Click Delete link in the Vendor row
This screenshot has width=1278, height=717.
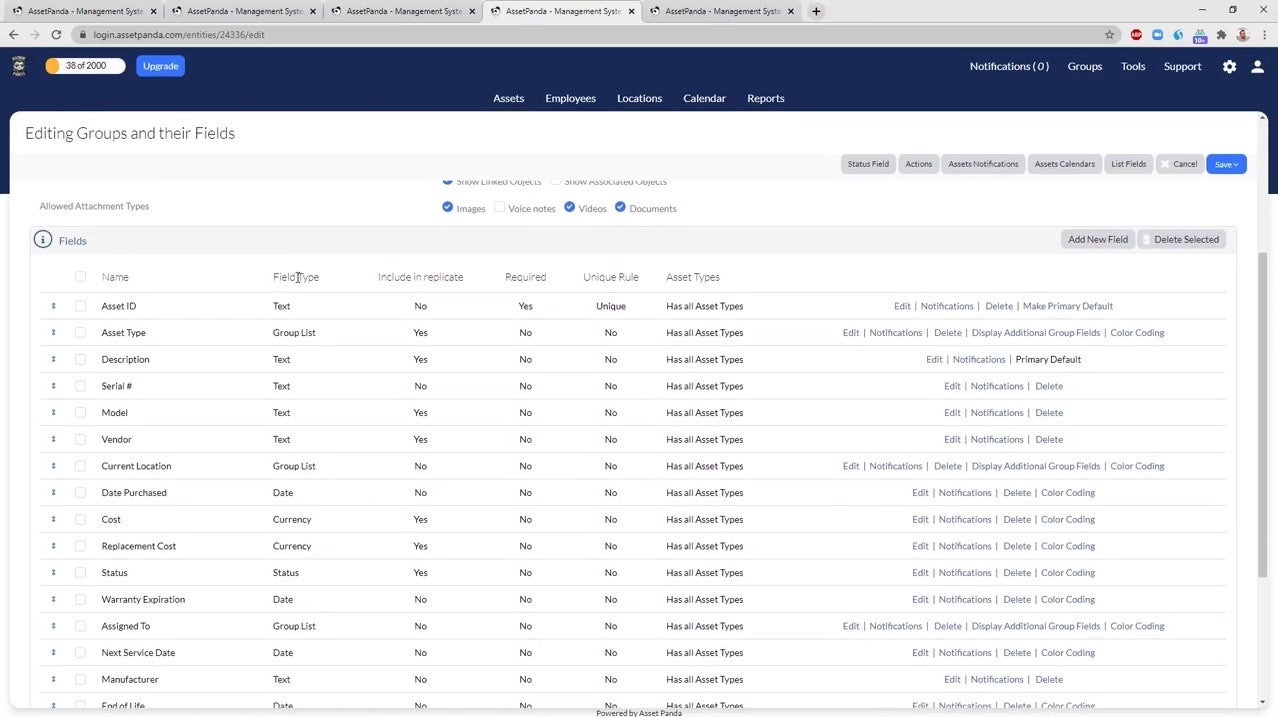pyautogui.click(x=1049, y=439)
